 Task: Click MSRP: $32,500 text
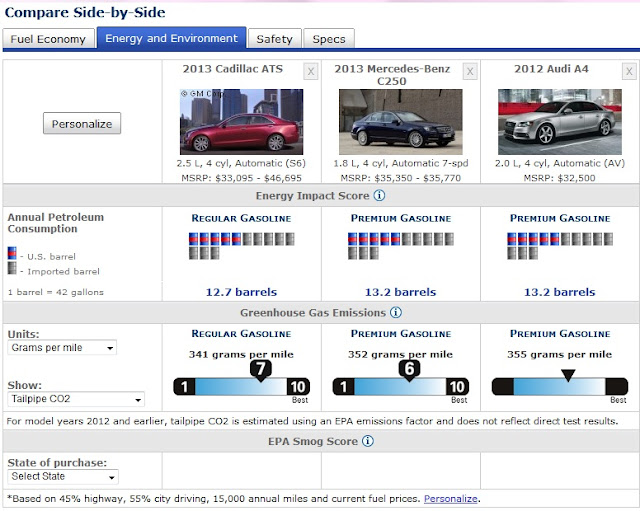[x=560, y=178]
